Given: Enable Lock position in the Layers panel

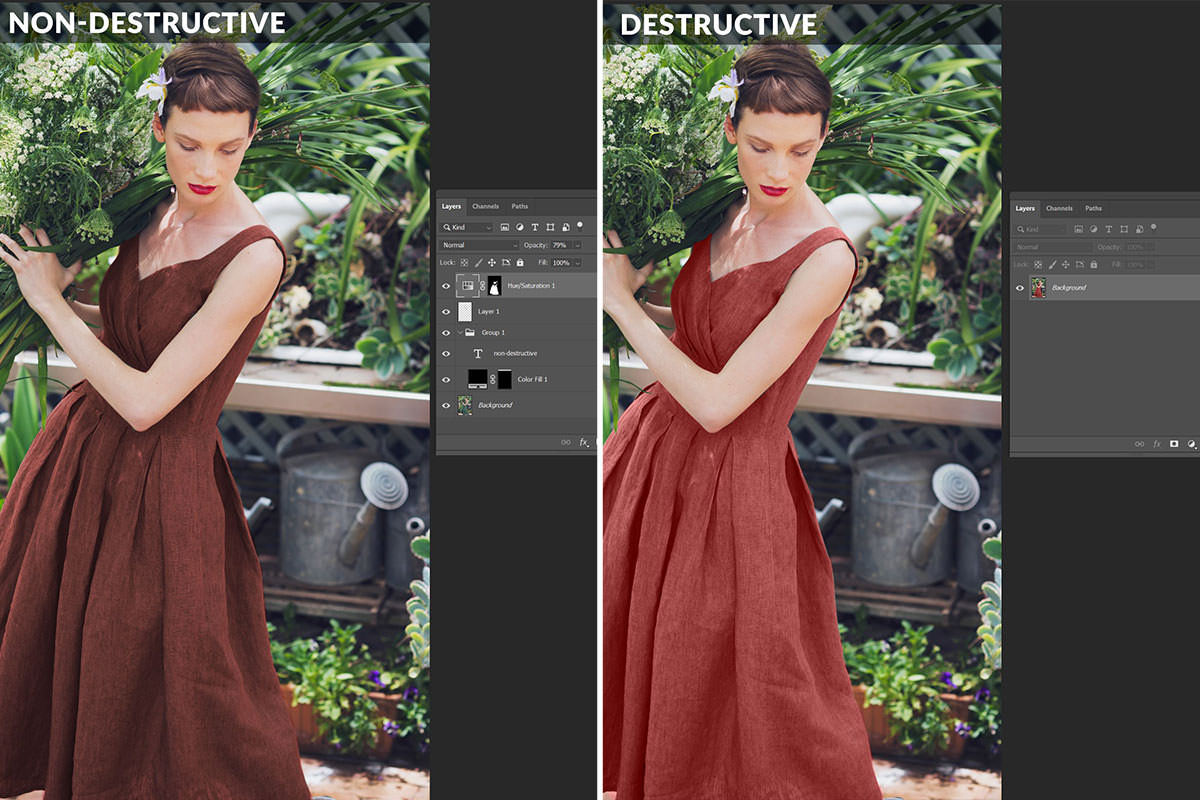Looking at the screenshot, I should [492, 262].
